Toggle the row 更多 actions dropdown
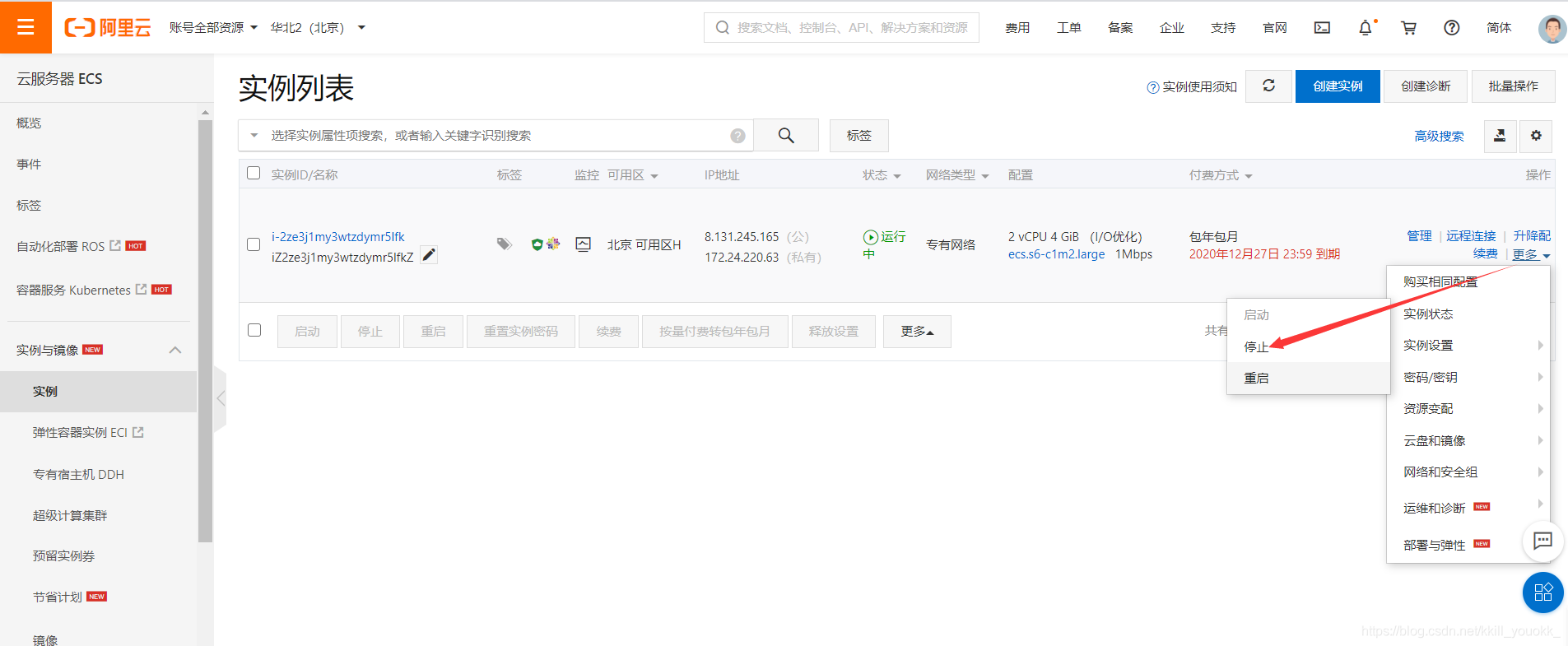 (x=1531, y=255)
